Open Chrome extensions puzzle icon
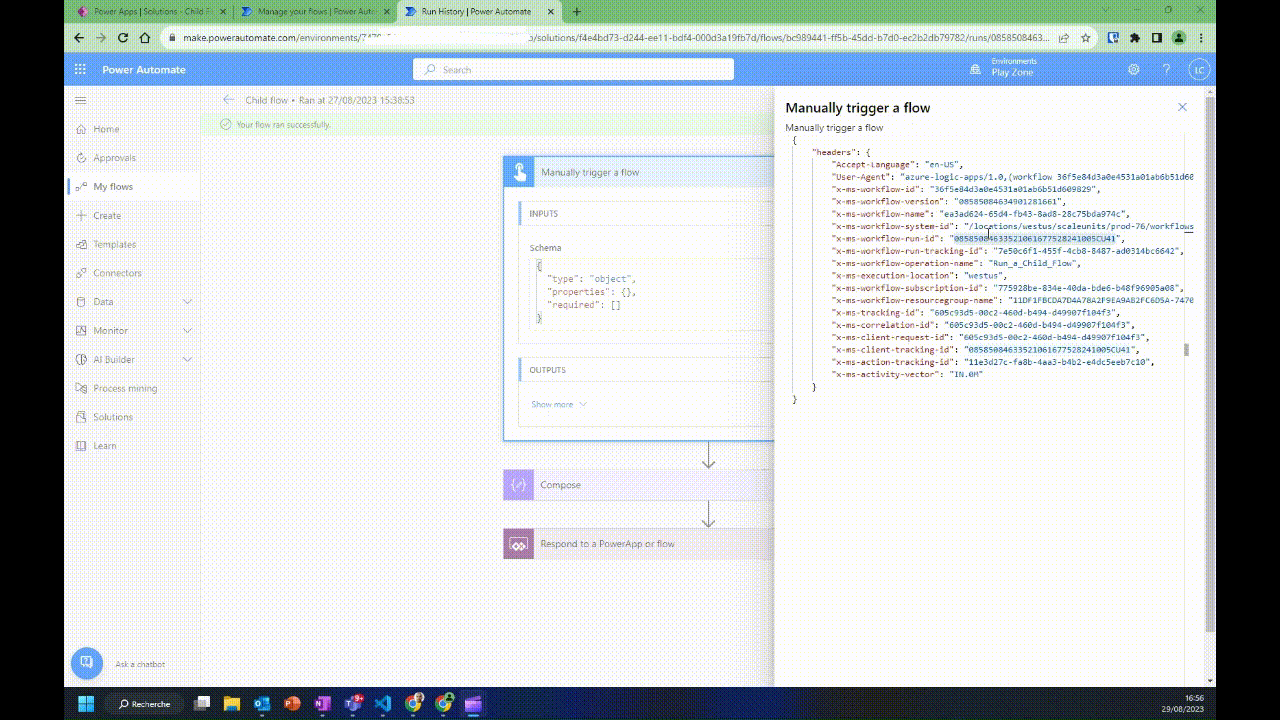This screenshot has width=1280, height=720. pos(1134,38)
